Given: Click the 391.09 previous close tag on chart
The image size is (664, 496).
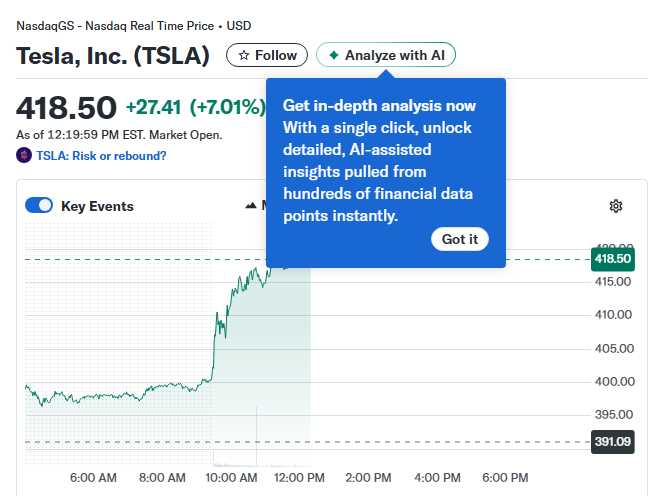Looking at the screenshot, I should pyautogui.click(x=613, y=442).
